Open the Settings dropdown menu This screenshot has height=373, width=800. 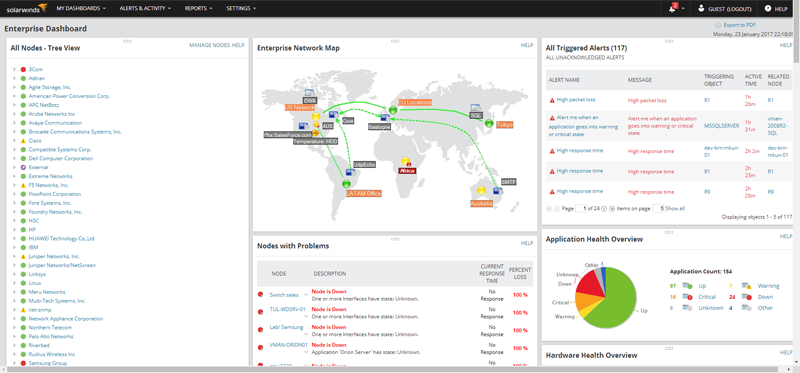click(x=241, y=9)
